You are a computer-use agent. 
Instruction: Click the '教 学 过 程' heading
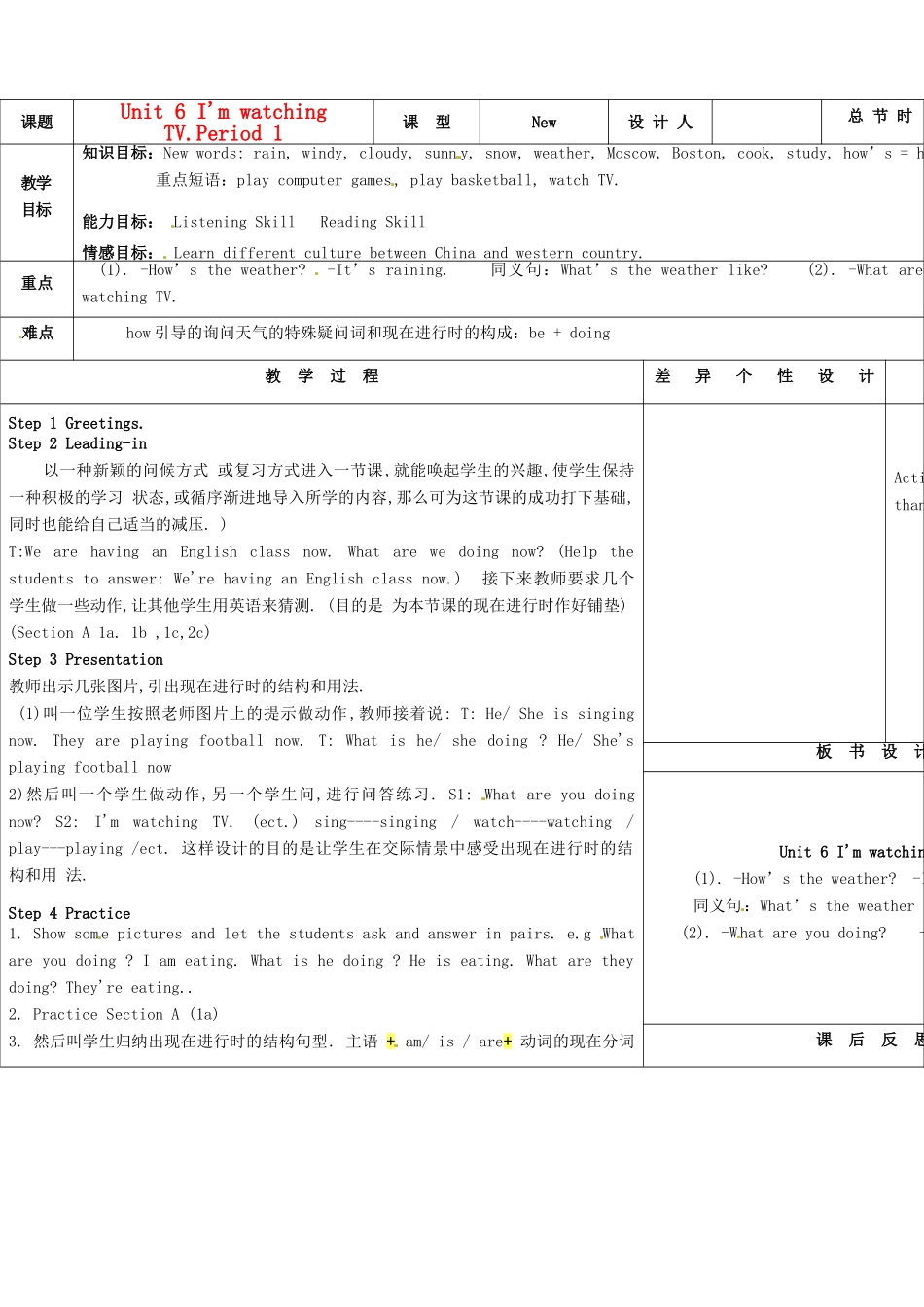click(322, 376)
